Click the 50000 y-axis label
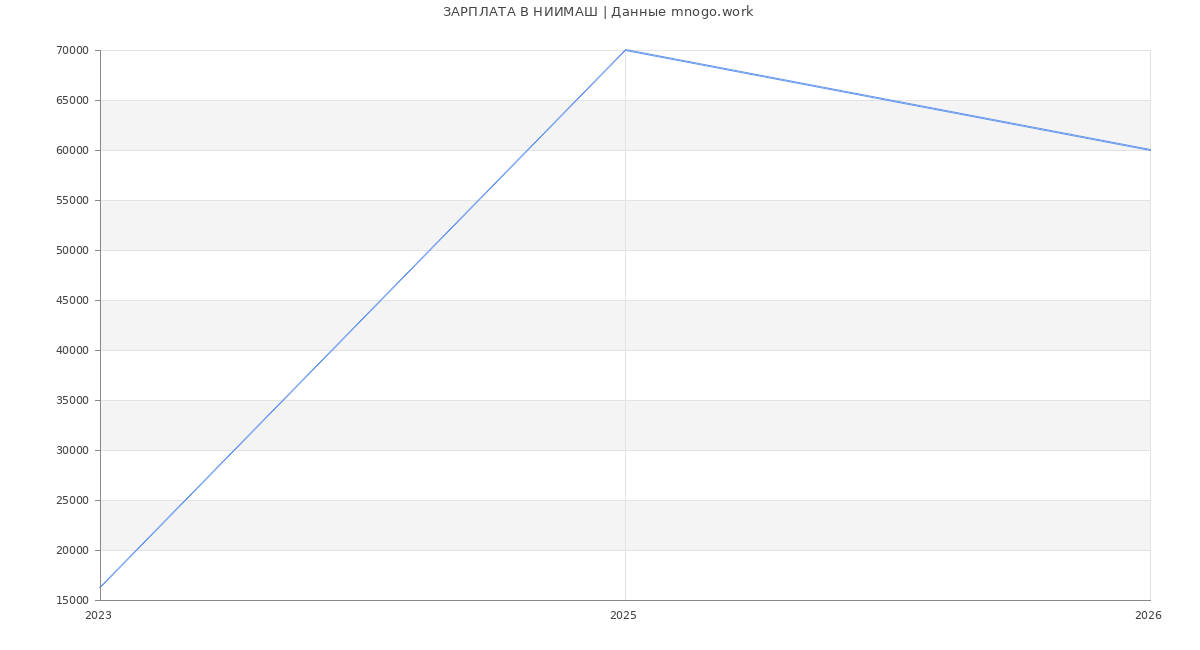Screen dimensions: 1200x650 click(x=72, y=251)
